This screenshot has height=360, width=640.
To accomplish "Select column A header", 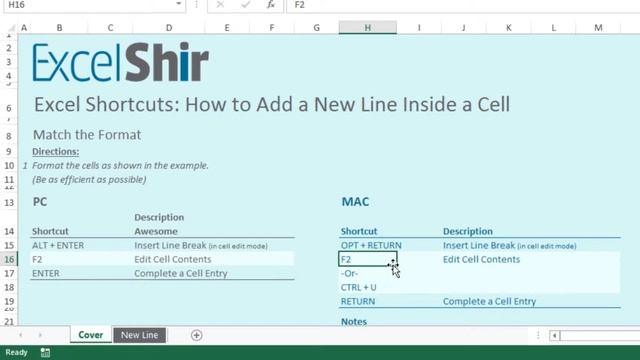I will pyautogui.click(x=24, y=28).
